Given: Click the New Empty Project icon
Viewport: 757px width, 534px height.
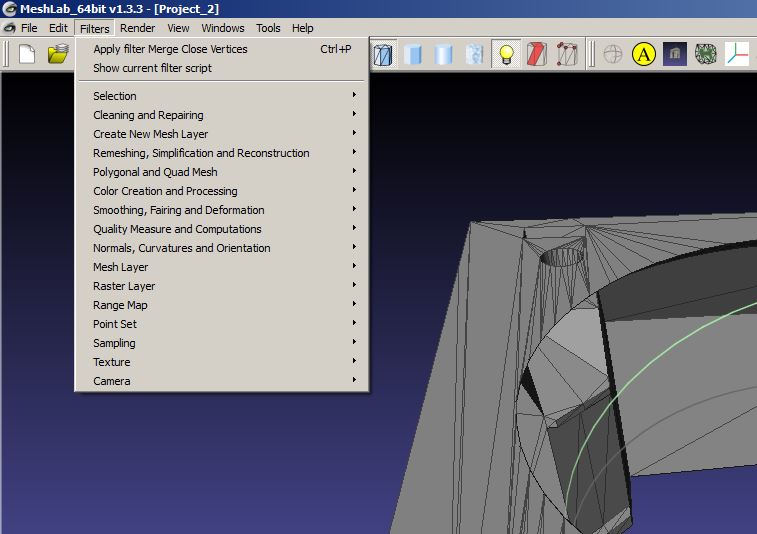Looking at the screenshot, I should pyautogui.click(x=27, y=54).
